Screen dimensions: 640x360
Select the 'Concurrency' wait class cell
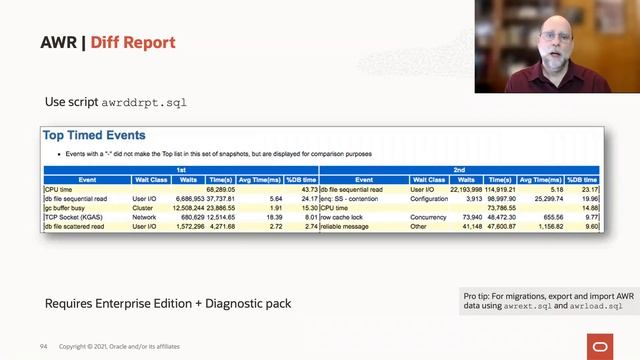tap(428, 218)
